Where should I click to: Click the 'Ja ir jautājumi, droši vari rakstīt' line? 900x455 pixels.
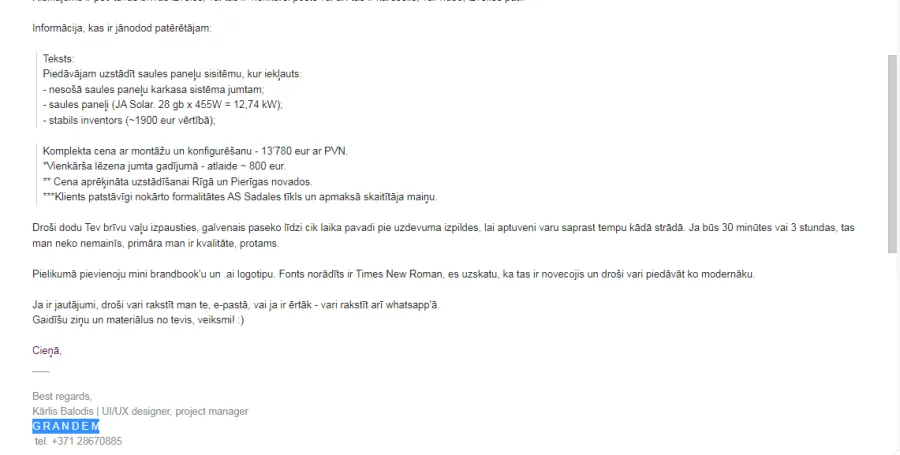[236, 305]
